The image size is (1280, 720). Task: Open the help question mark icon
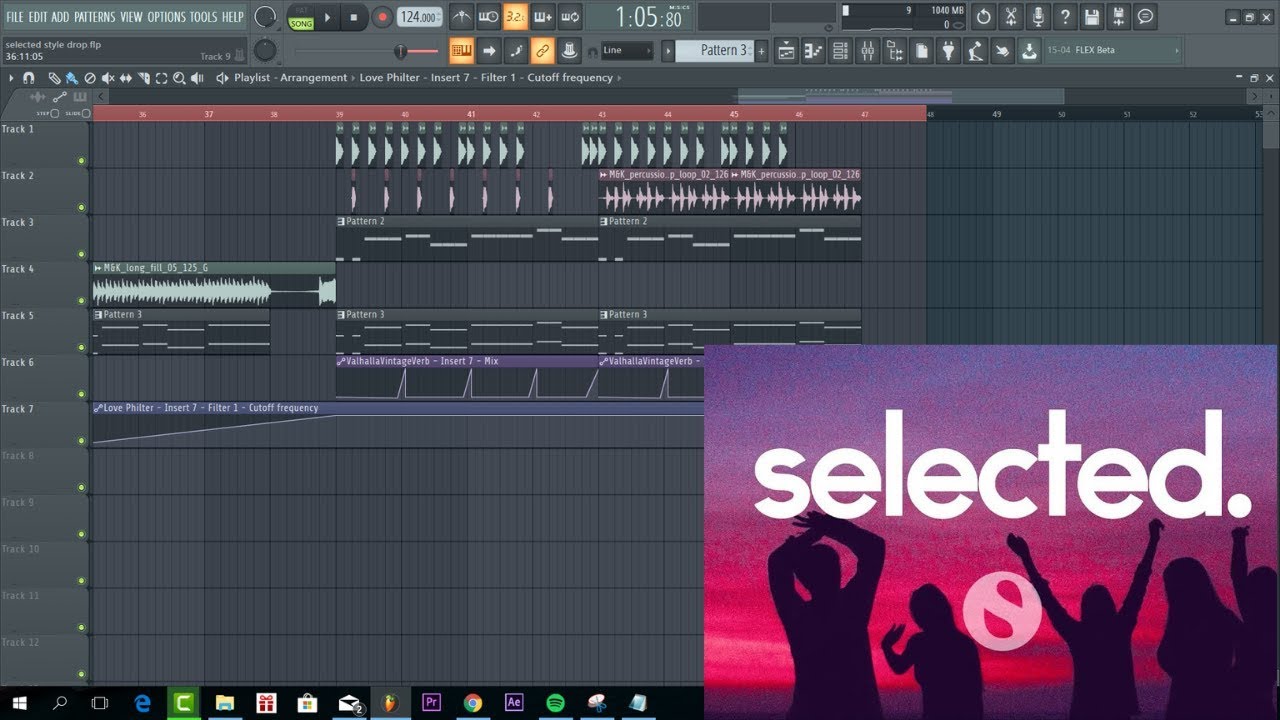(x=1065, y=17)
